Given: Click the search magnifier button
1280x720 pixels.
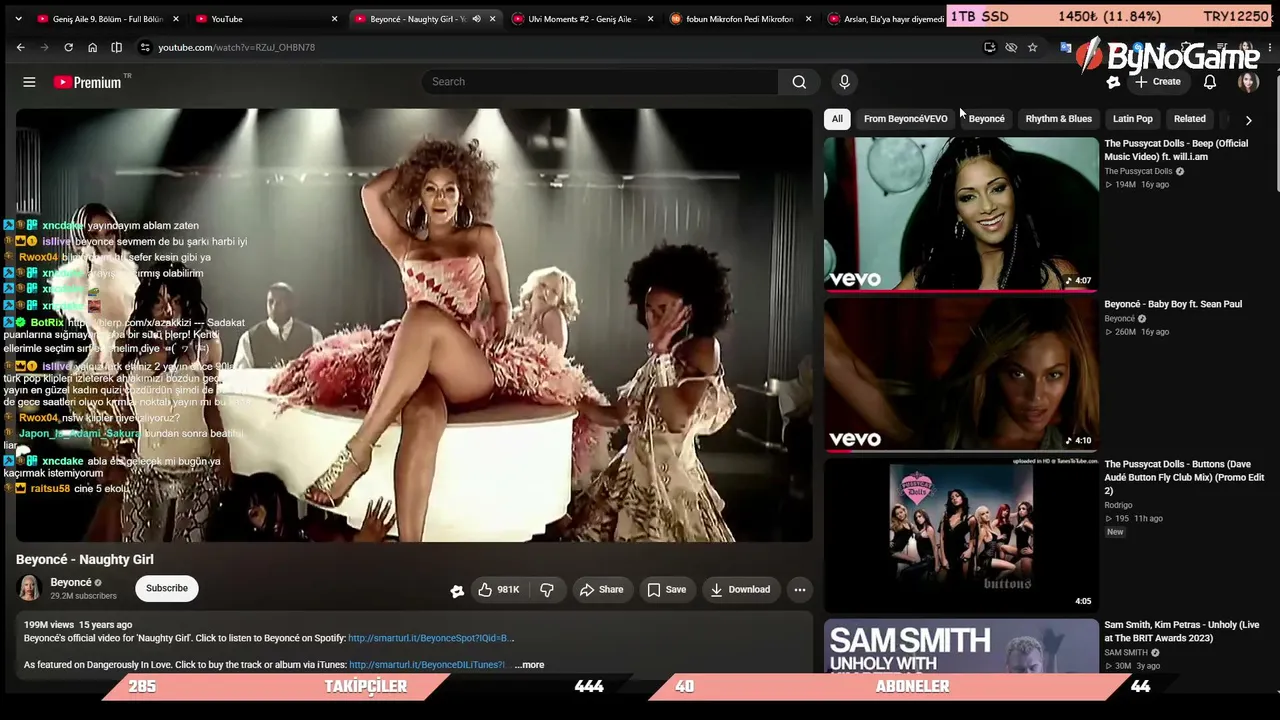Looking at the screenshot, I should coord(799,82).
